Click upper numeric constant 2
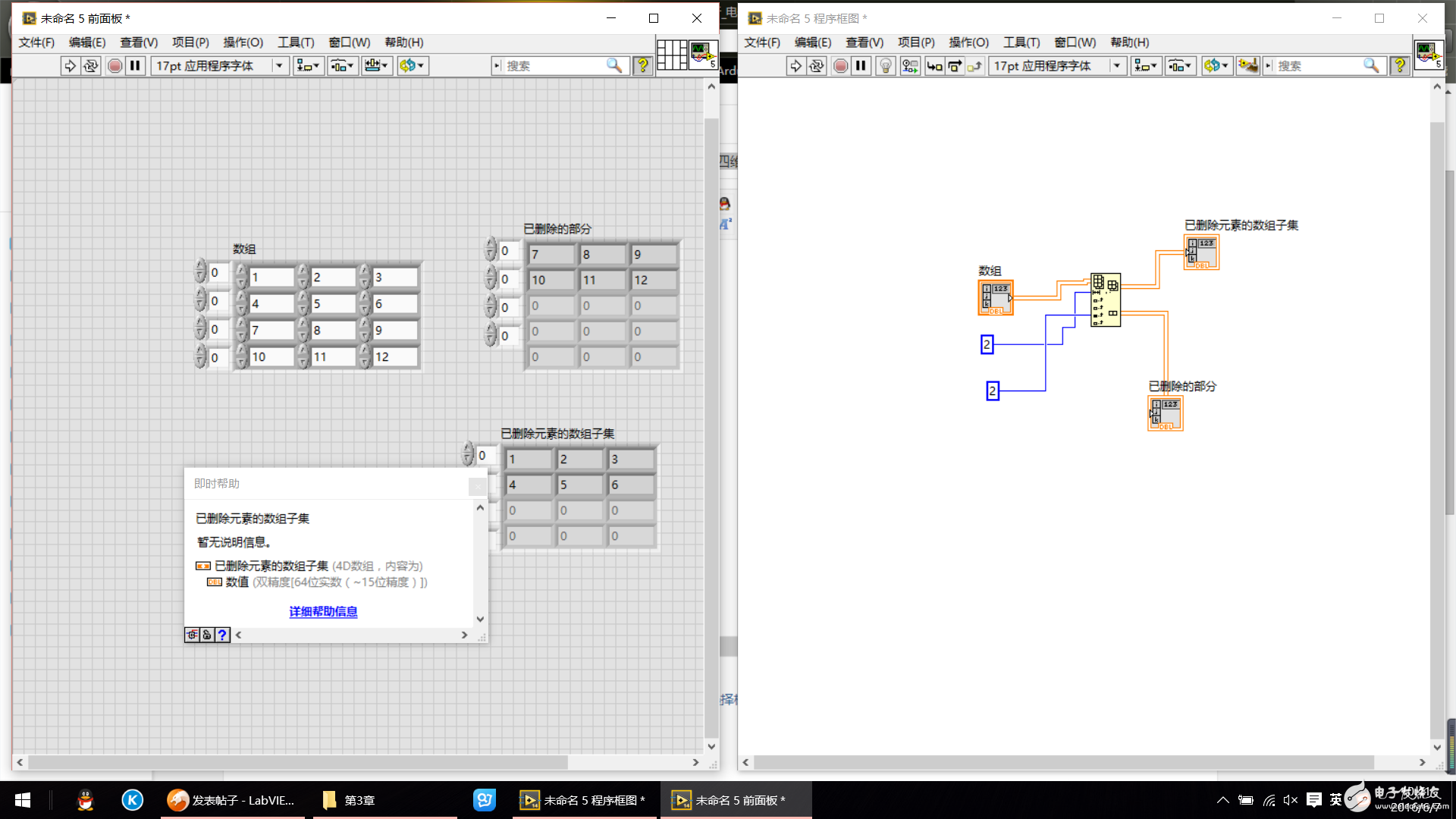The width and height of the screenshot is (1456, 819). tap(987, 344)
